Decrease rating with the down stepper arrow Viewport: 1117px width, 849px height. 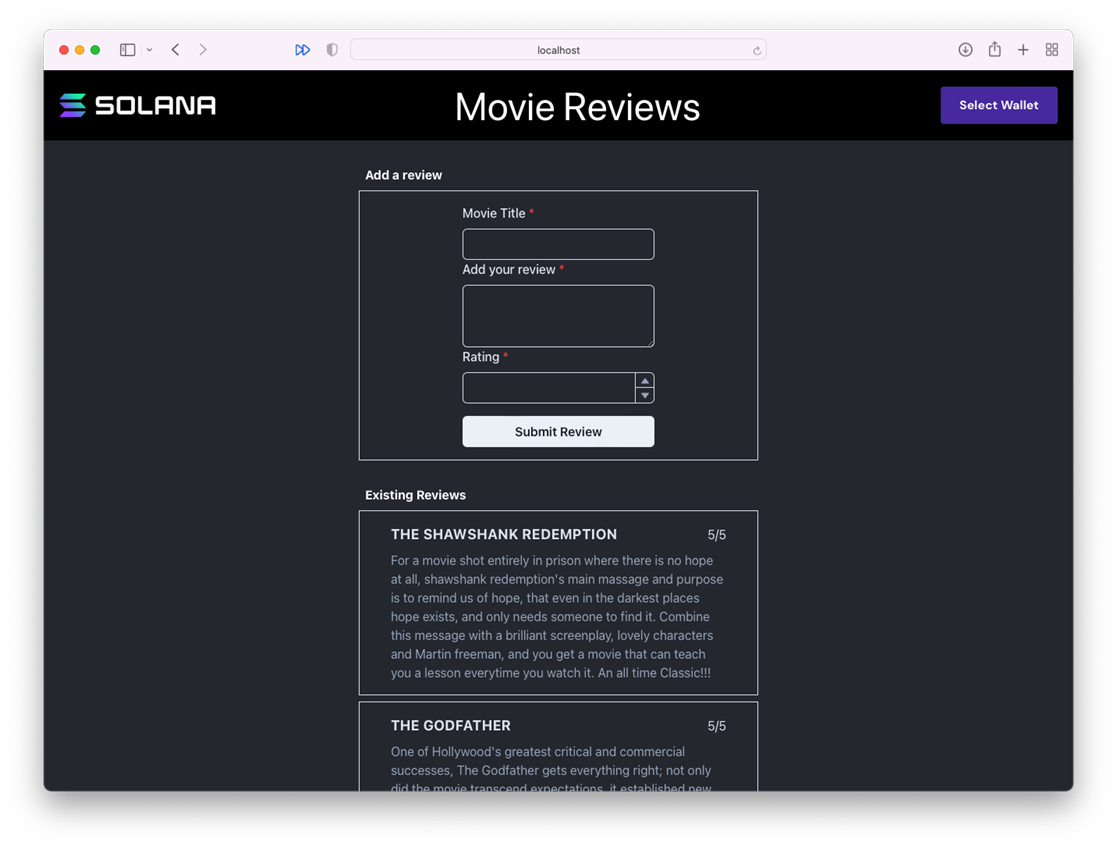645,396
